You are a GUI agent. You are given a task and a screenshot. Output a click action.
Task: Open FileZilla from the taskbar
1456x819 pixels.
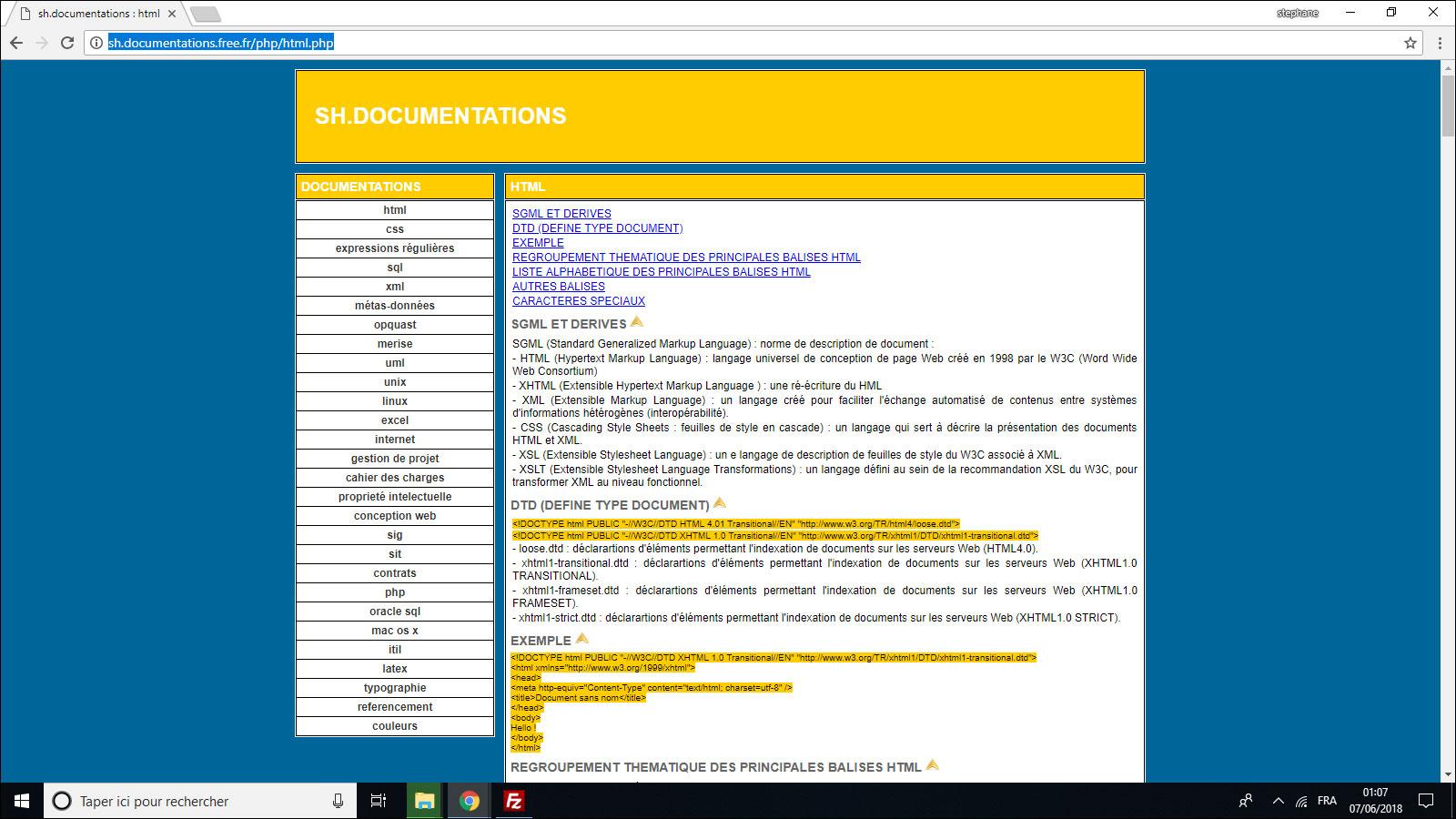pyautogui.click(x=514, y=801)
